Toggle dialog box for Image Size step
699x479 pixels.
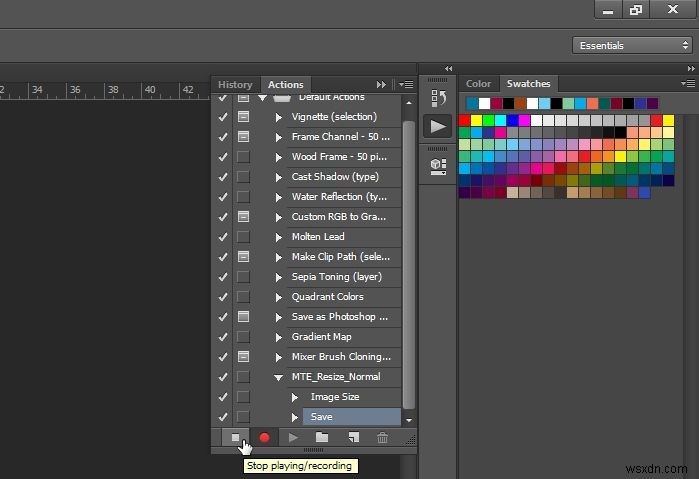pyautogui.click(x=243, y=396)
